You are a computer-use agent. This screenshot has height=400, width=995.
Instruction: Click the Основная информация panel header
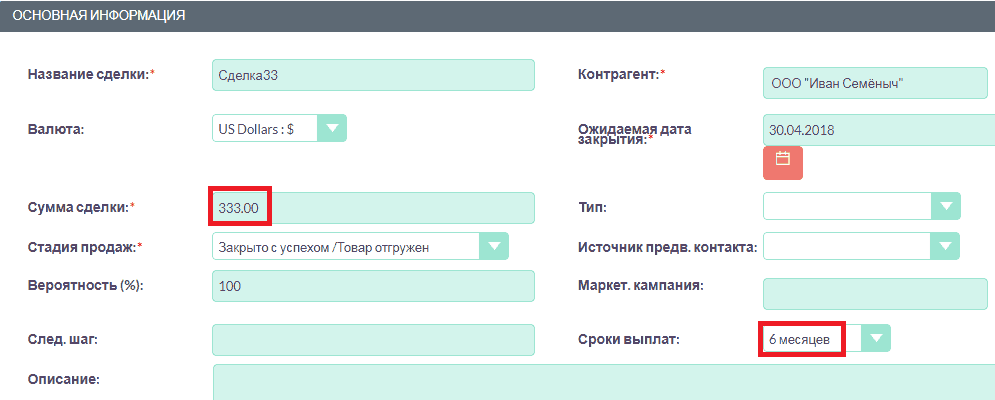tap(497, 16)
